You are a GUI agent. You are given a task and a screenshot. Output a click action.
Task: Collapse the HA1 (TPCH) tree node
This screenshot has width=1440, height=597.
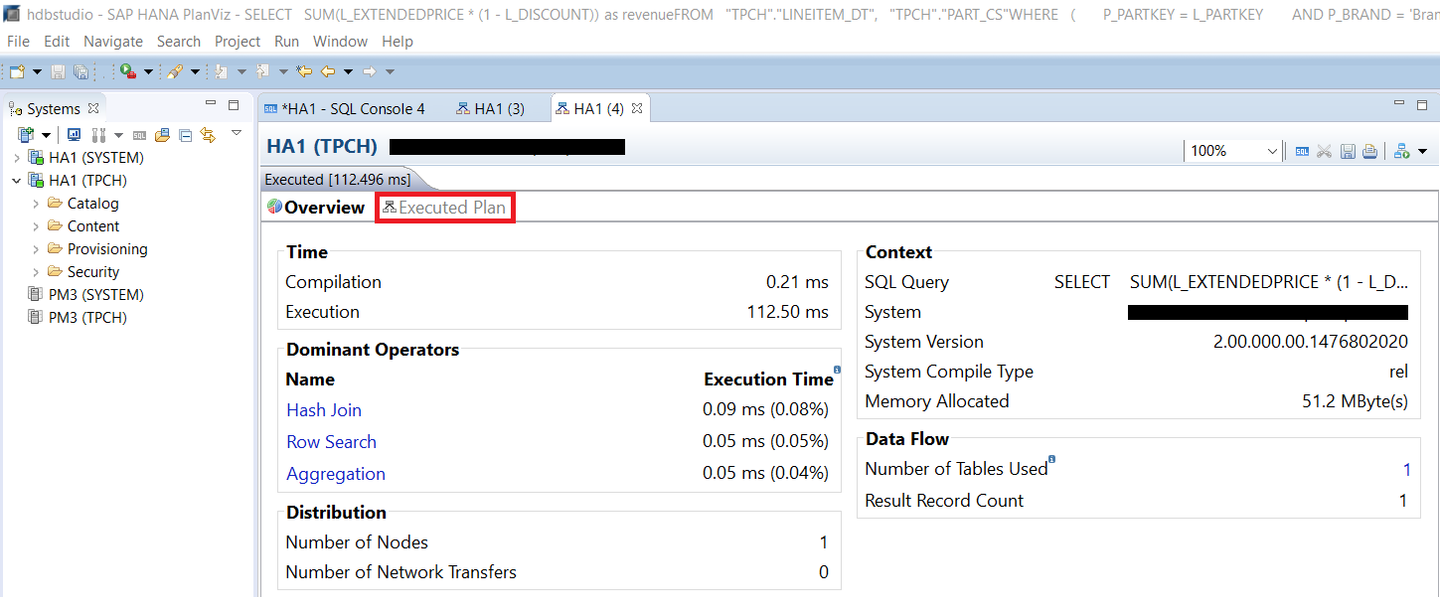point(16,181)
